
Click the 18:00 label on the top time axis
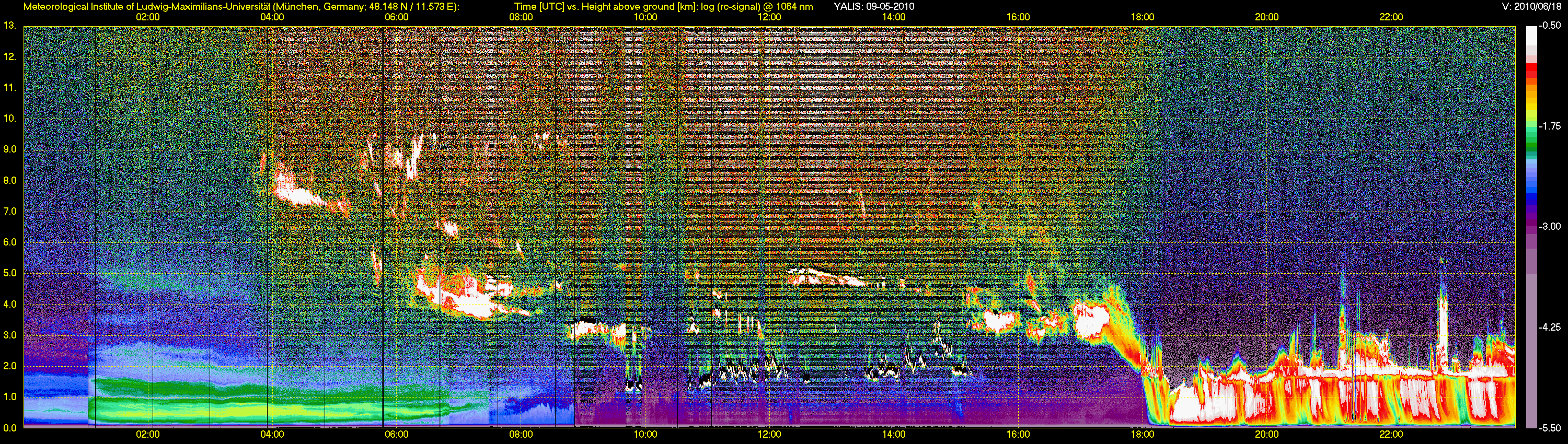tap(1143, 17)
